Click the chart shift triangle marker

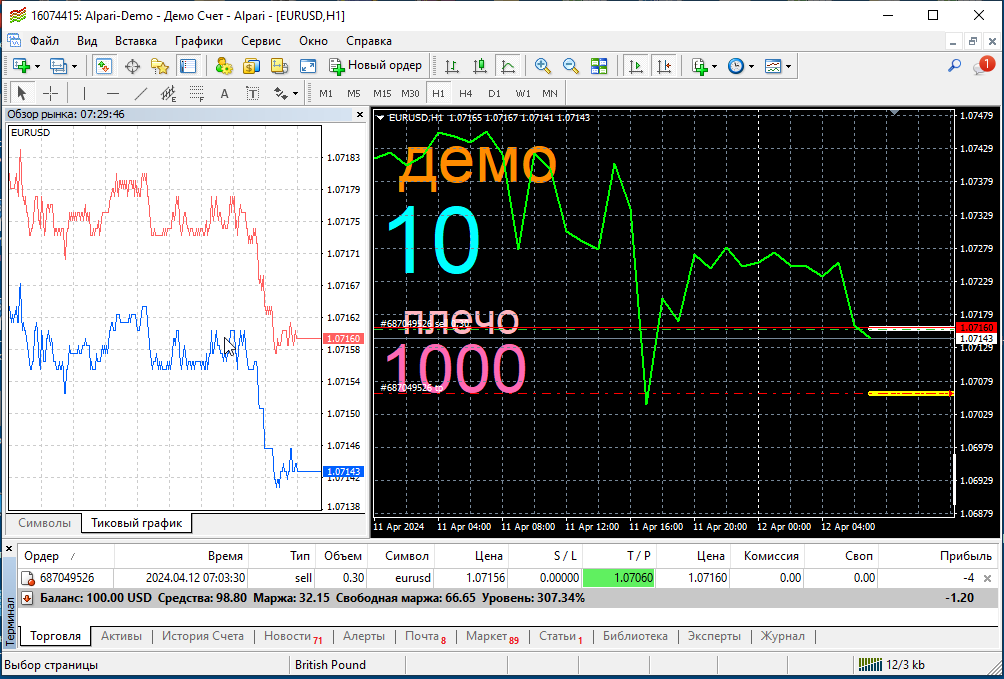click(x=895, y=112)
